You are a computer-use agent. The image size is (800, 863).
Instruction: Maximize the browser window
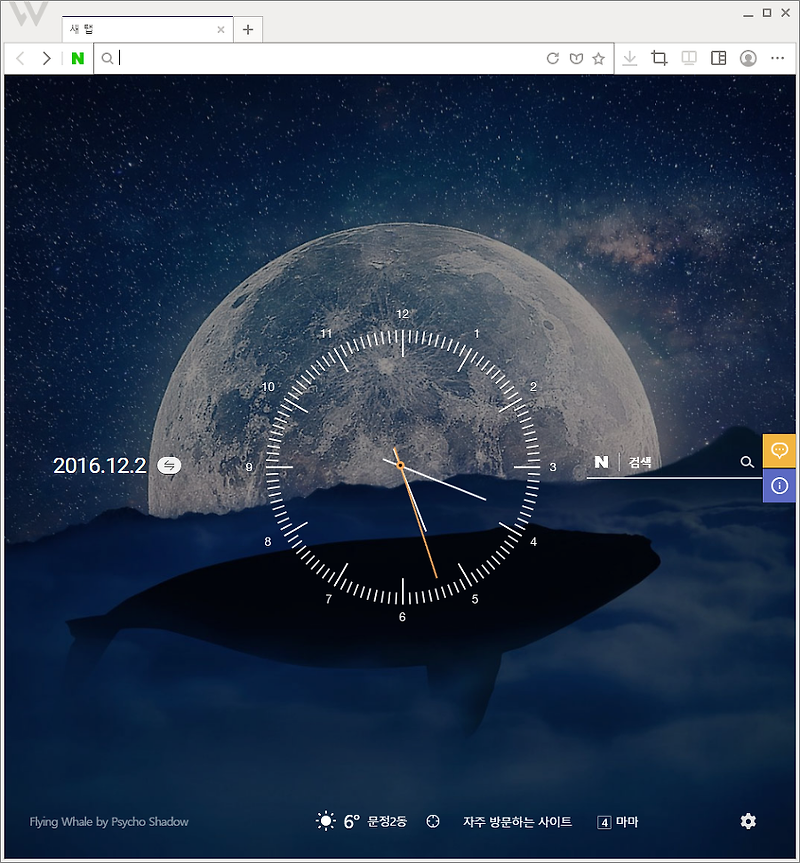766,13
